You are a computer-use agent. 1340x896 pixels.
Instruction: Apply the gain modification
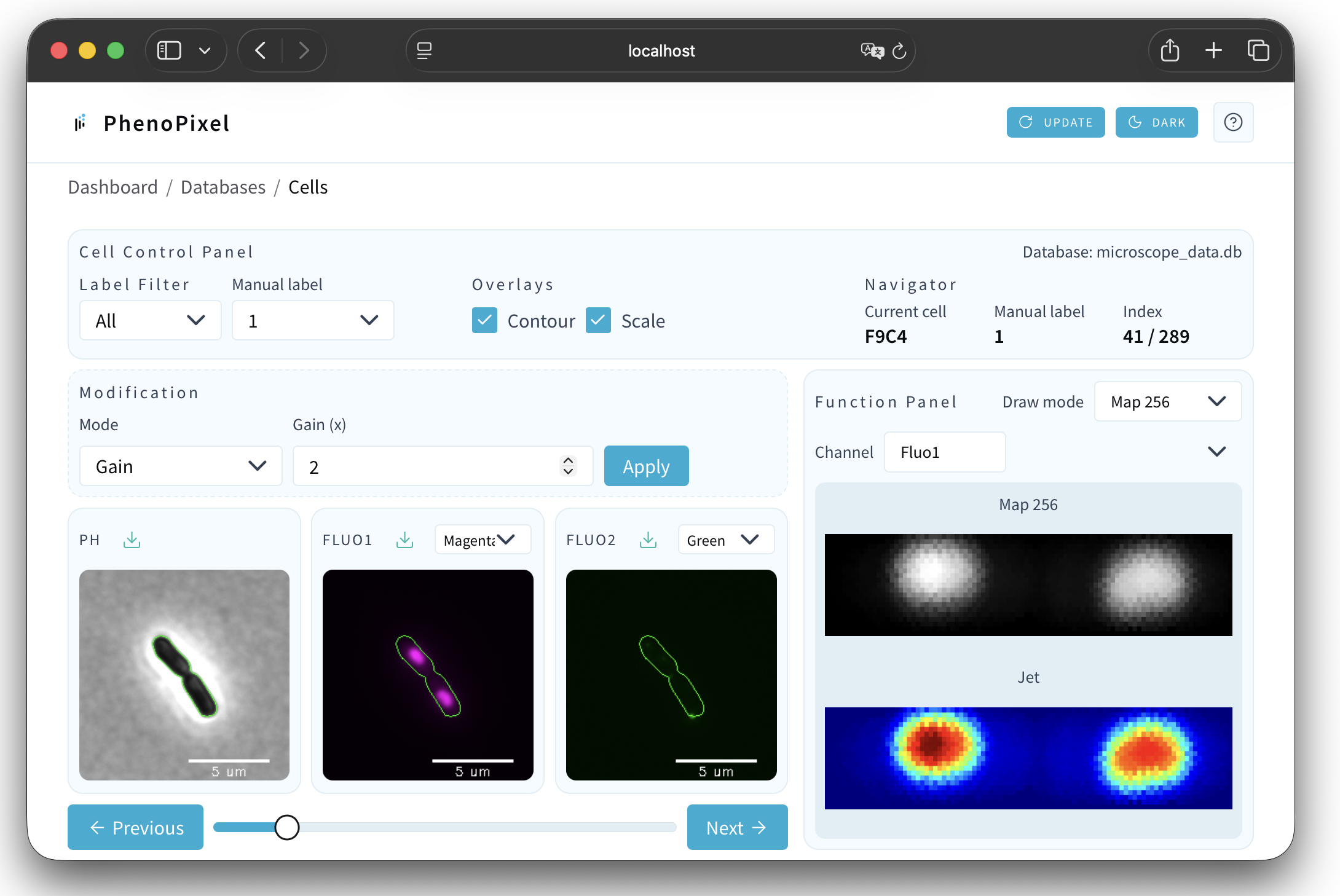tap(646, 466)
